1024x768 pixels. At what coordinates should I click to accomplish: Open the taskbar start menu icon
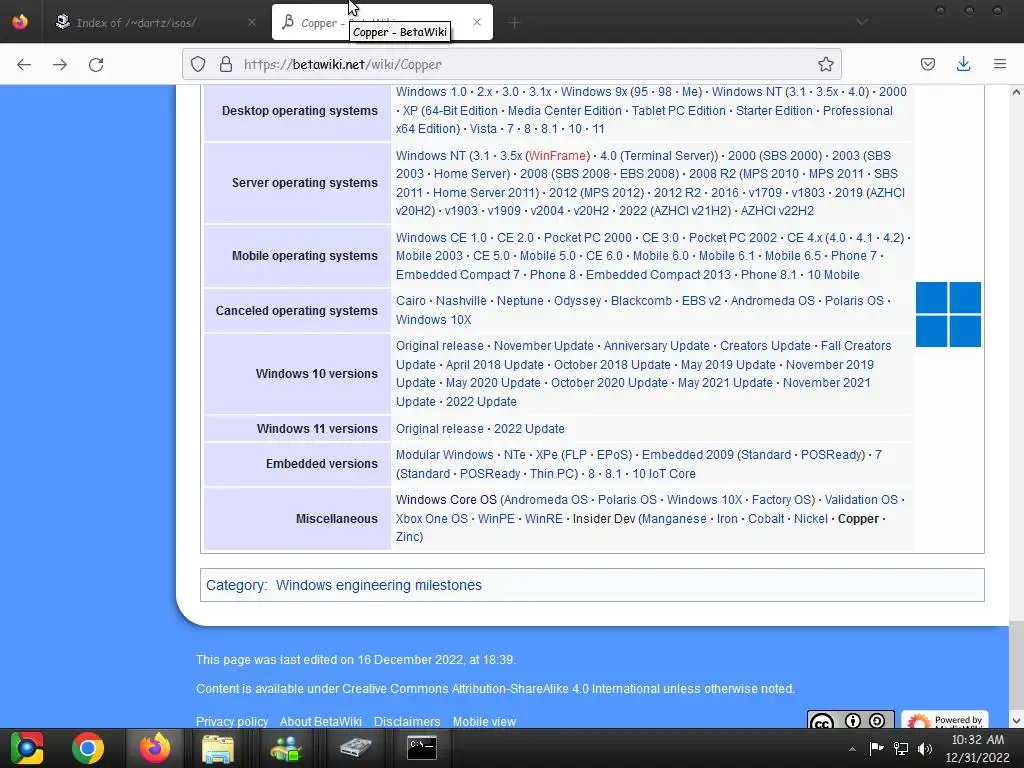click(27, 748)
